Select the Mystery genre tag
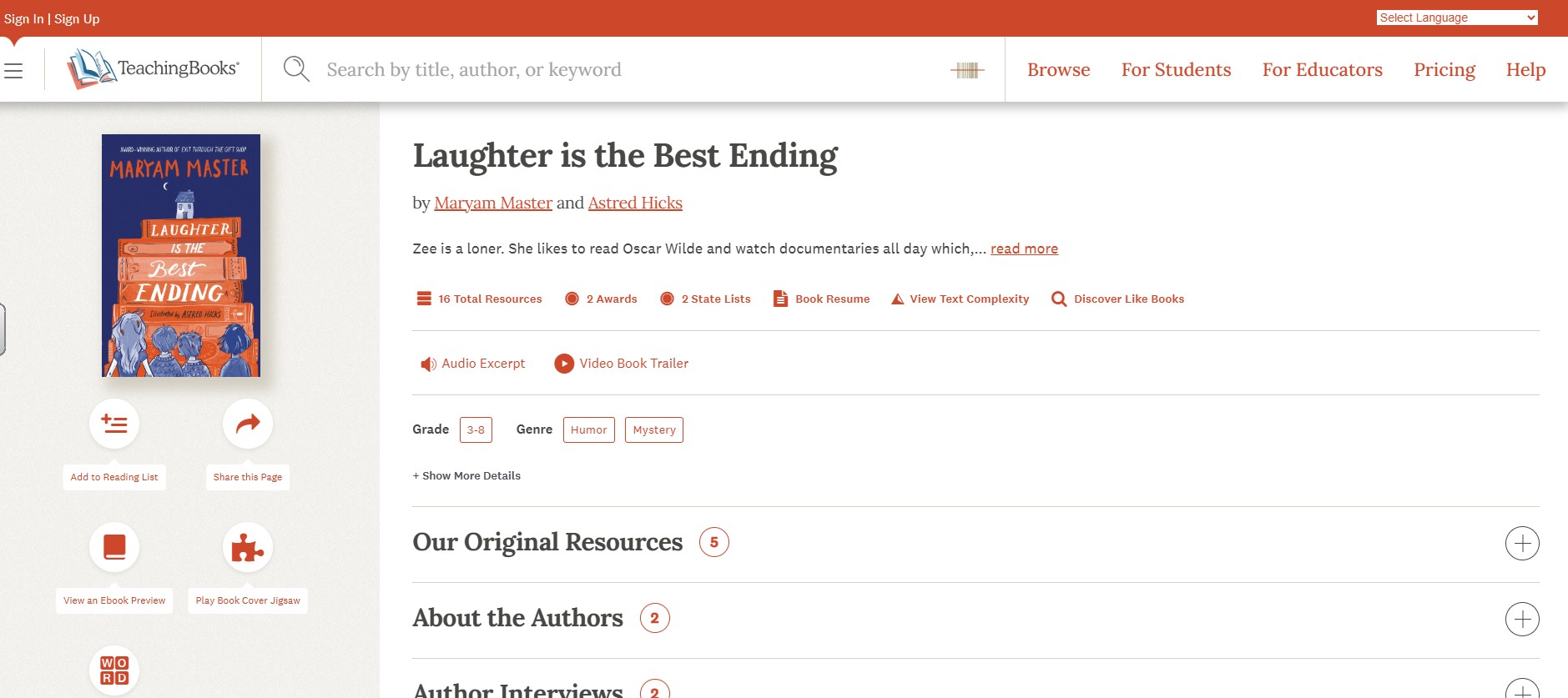Screen dimensions: 1568x698 [x=654, y=430]
